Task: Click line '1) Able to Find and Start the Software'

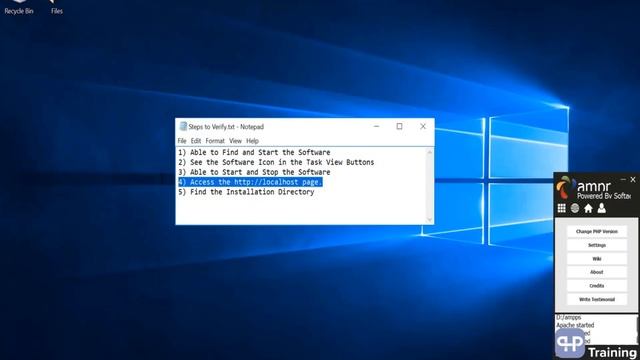Action: (x=254, y=152)
